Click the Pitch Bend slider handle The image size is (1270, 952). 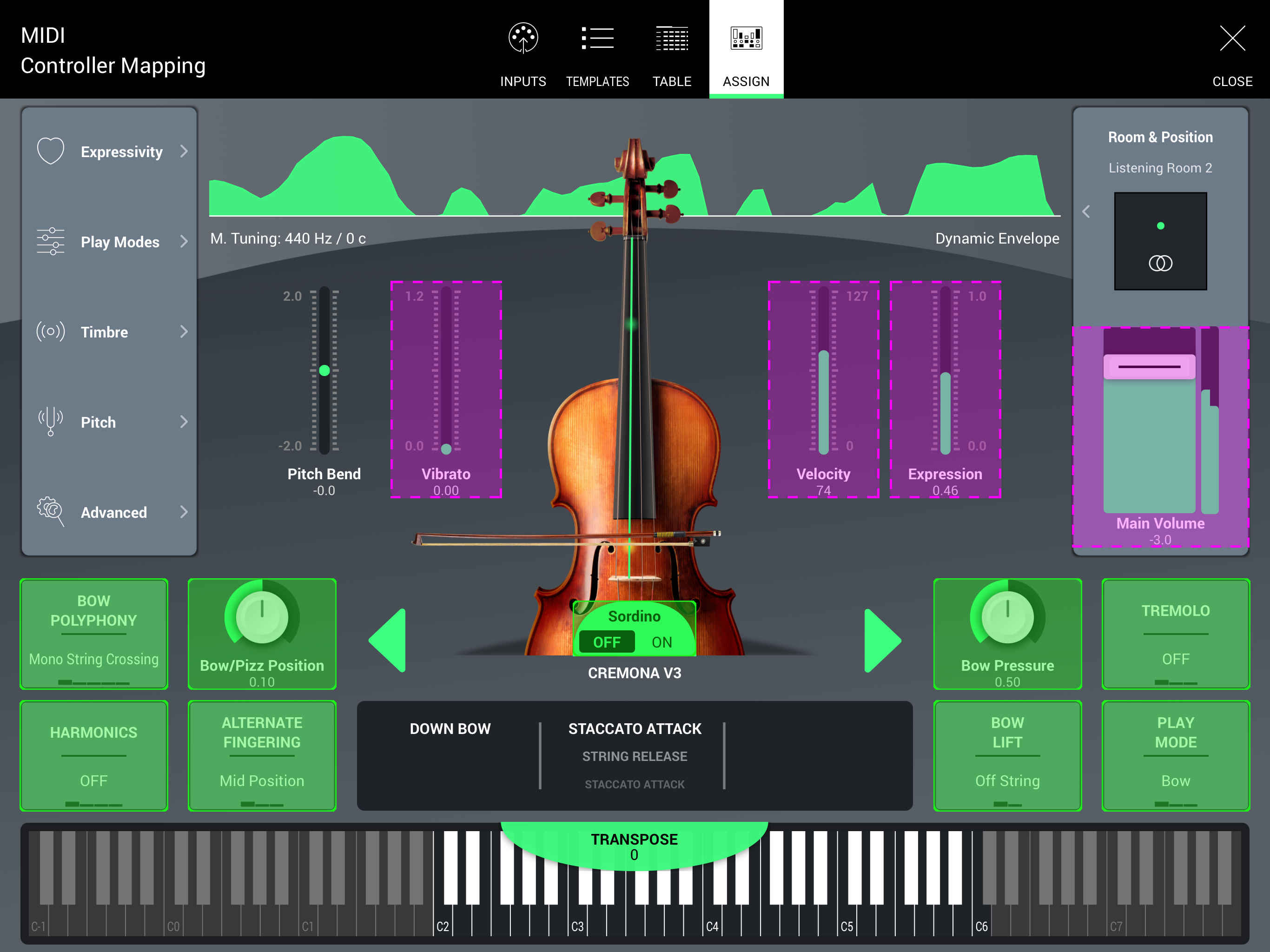(324, 370)
